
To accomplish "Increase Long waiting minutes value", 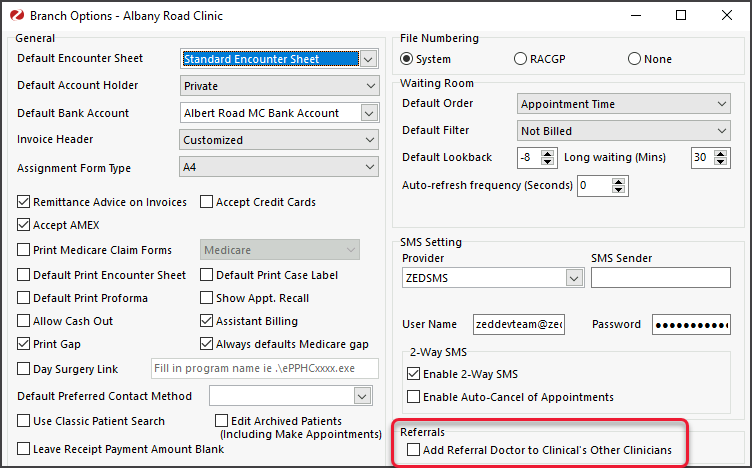I will (720, 153).
